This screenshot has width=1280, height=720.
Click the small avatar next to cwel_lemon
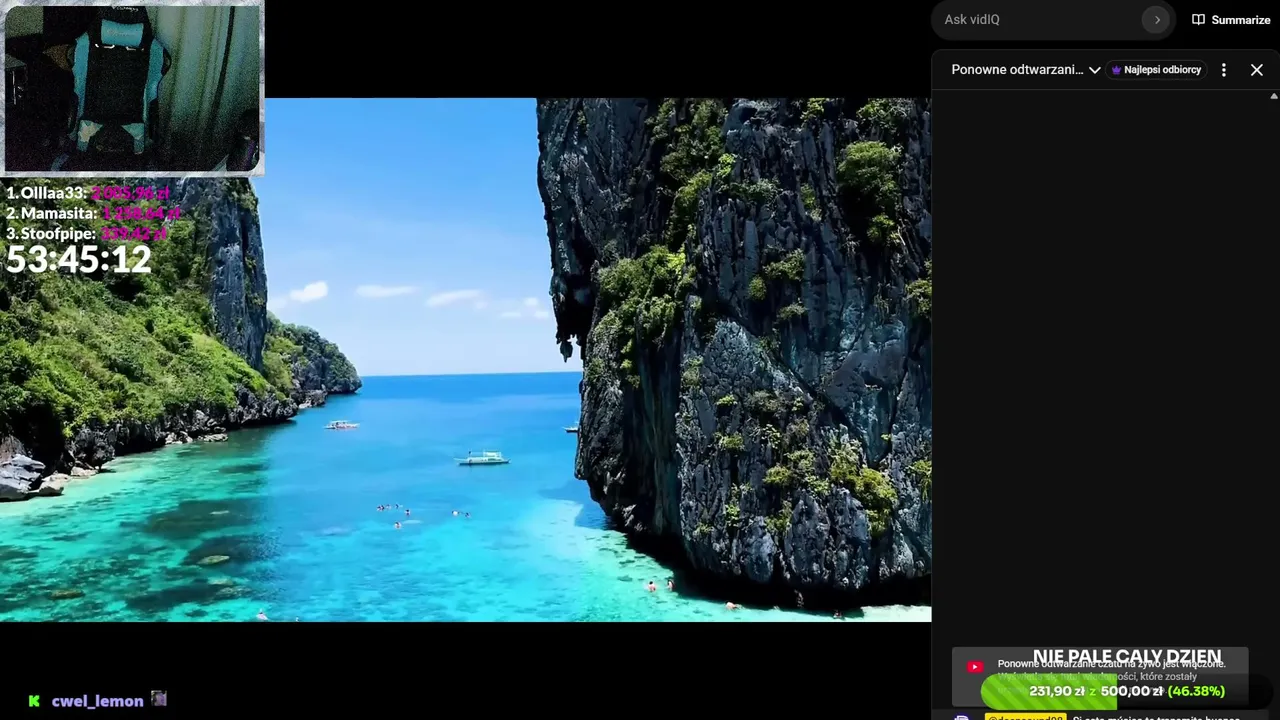click(x=159, y=699)
